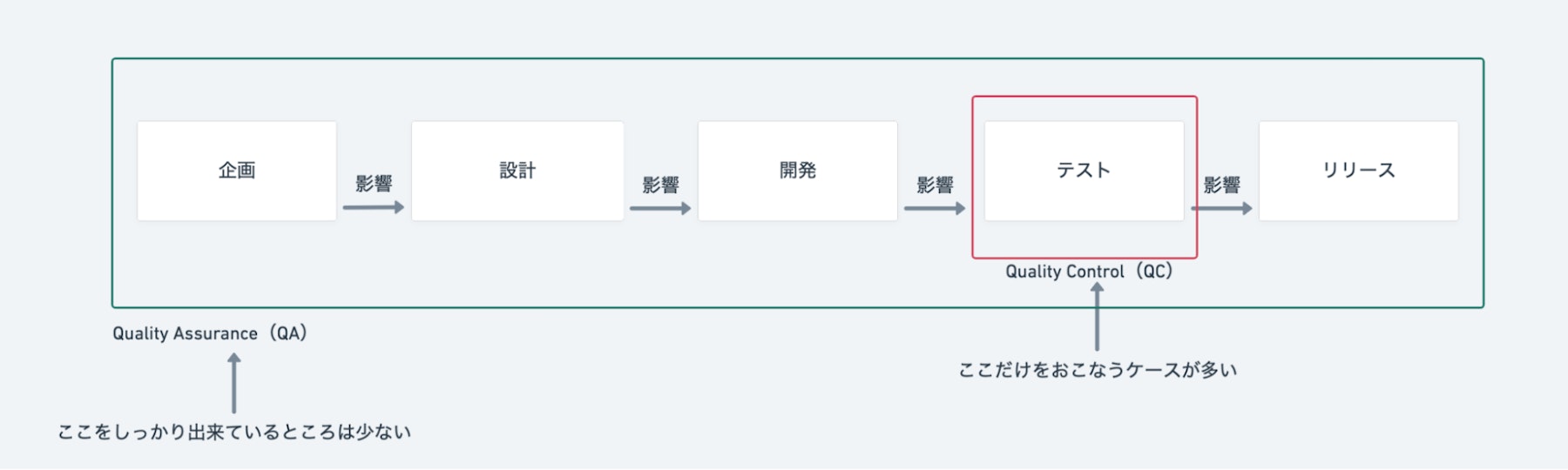Click the arrow from 設計 to 開発

tap(659, 208)
